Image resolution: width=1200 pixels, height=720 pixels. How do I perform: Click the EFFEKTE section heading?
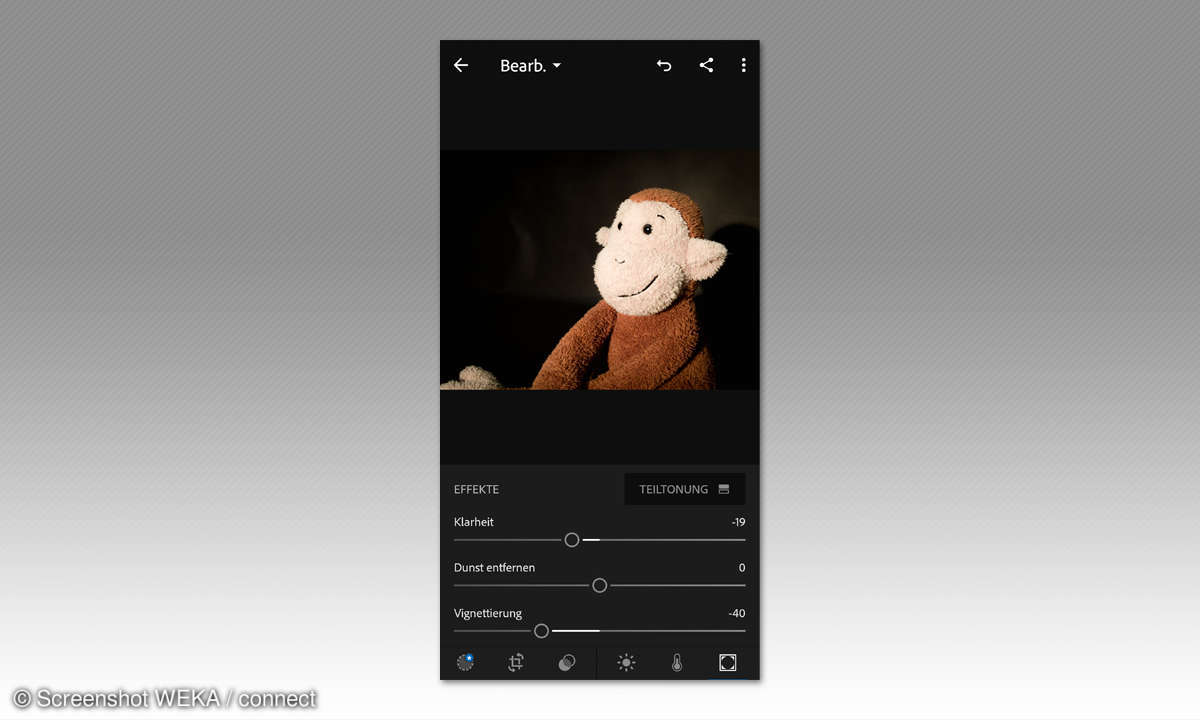(x=476, y=489)
